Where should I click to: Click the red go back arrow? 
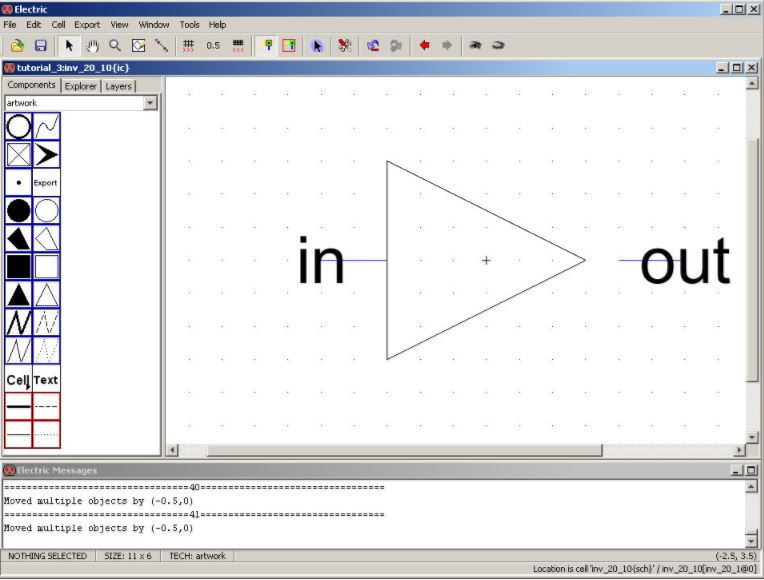(x=424, y=45)
